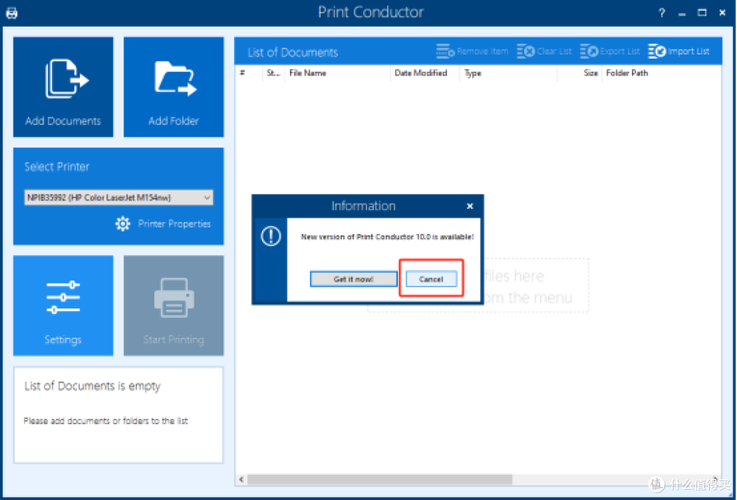Click the exclamation information icon in dialog

(271, 236)
